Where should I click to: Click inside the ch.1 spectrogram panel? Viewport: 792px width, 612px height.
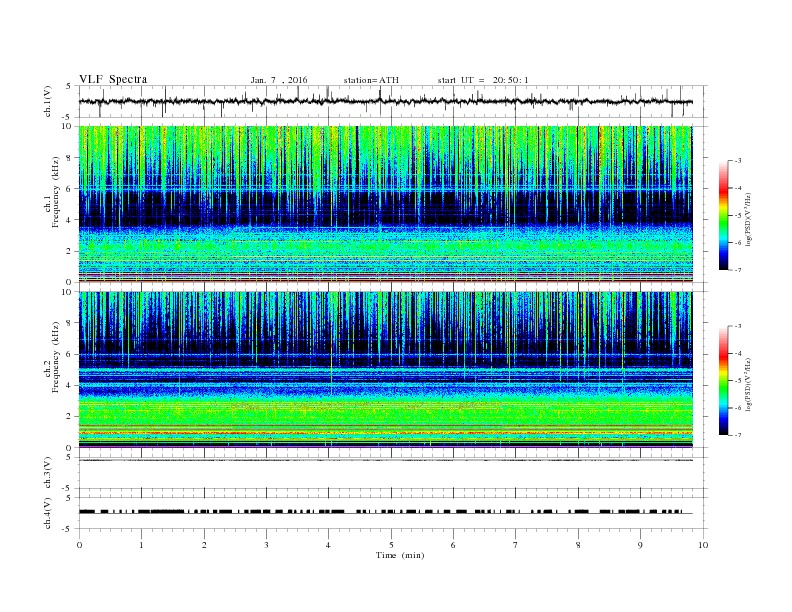coord(385,204)
